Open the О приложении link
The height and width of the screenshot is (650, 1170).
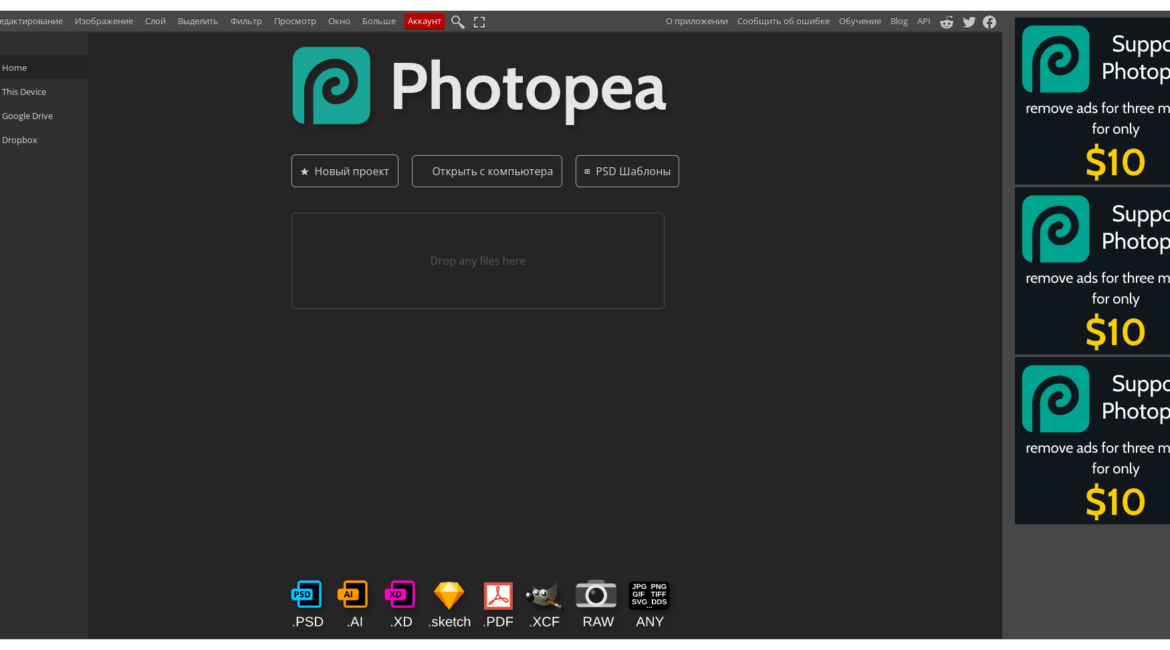pos(696,22)
